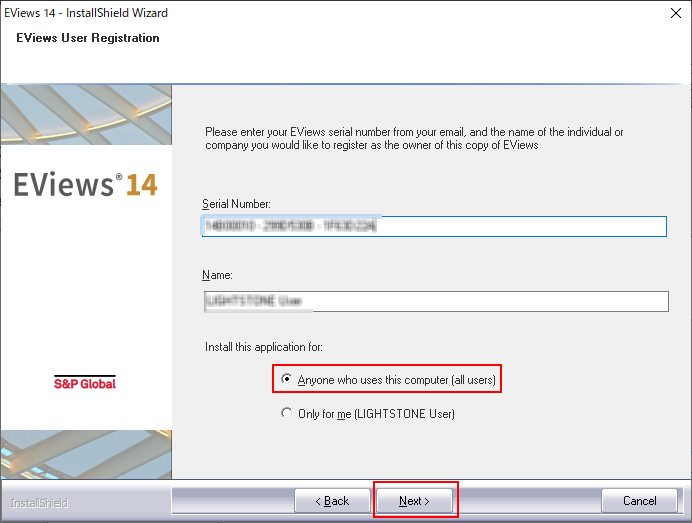
Task: Click the InstallShield branding text
Action: [39, 503]
